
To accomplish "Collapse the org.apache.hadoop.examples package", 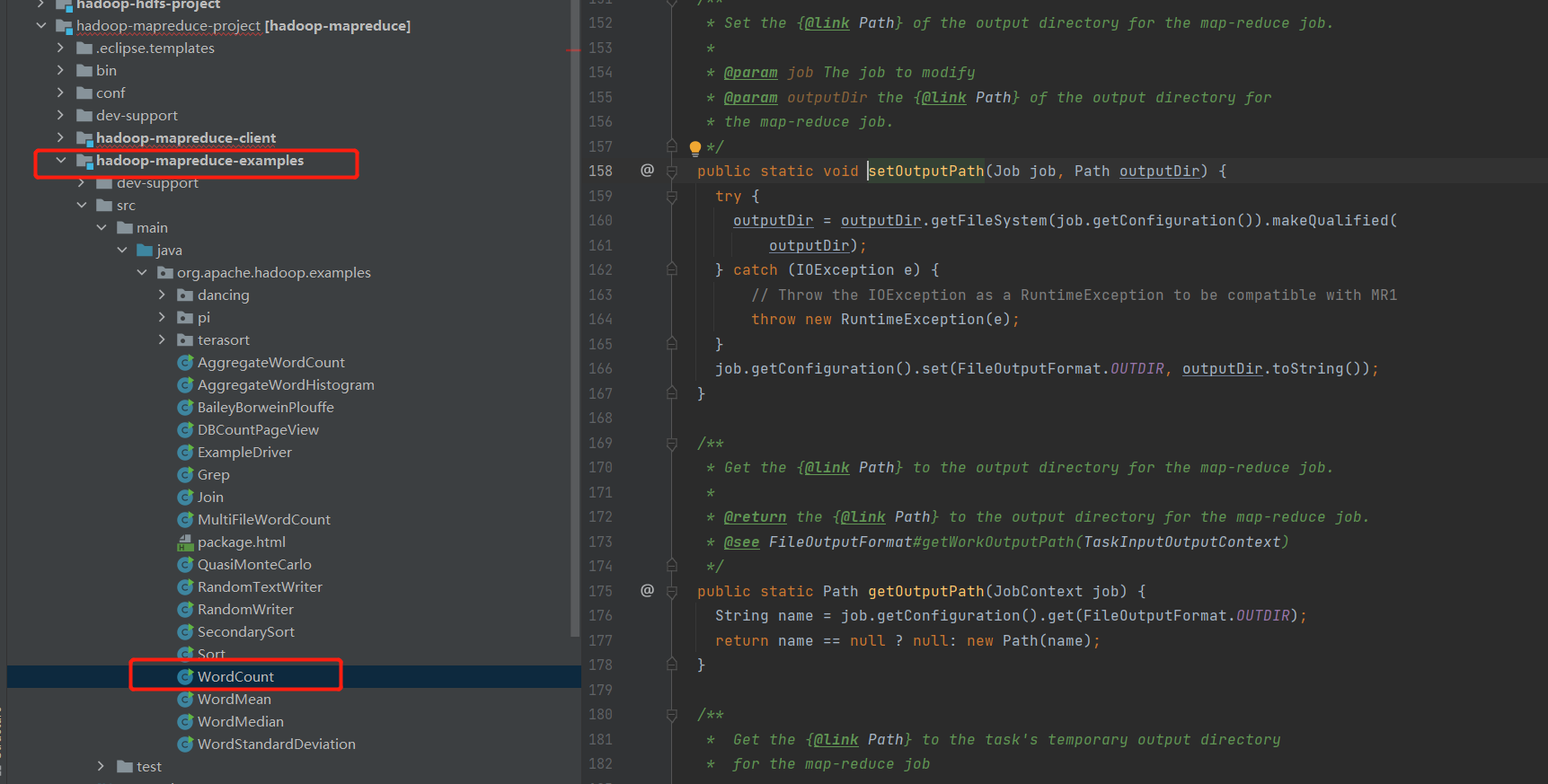I will [141, 272].
